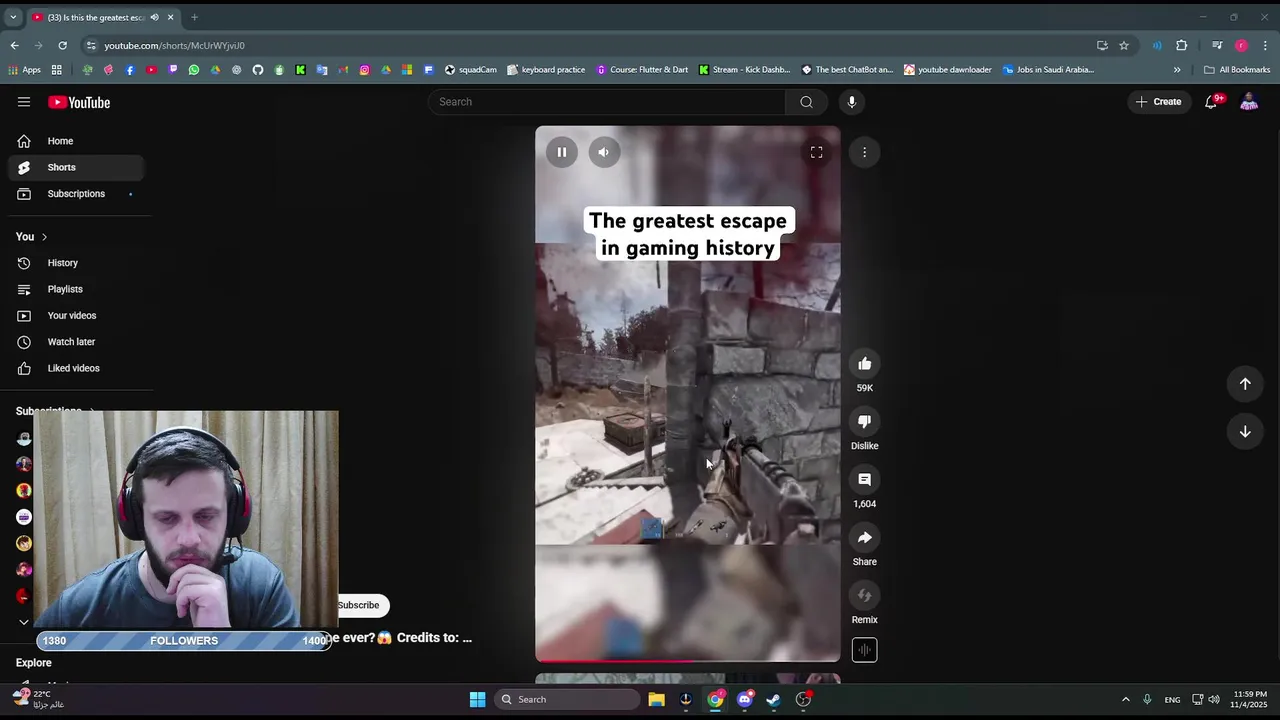Open the squadCam bookmark
This screenshot has height=720, width=1280.
click(470, 70)
